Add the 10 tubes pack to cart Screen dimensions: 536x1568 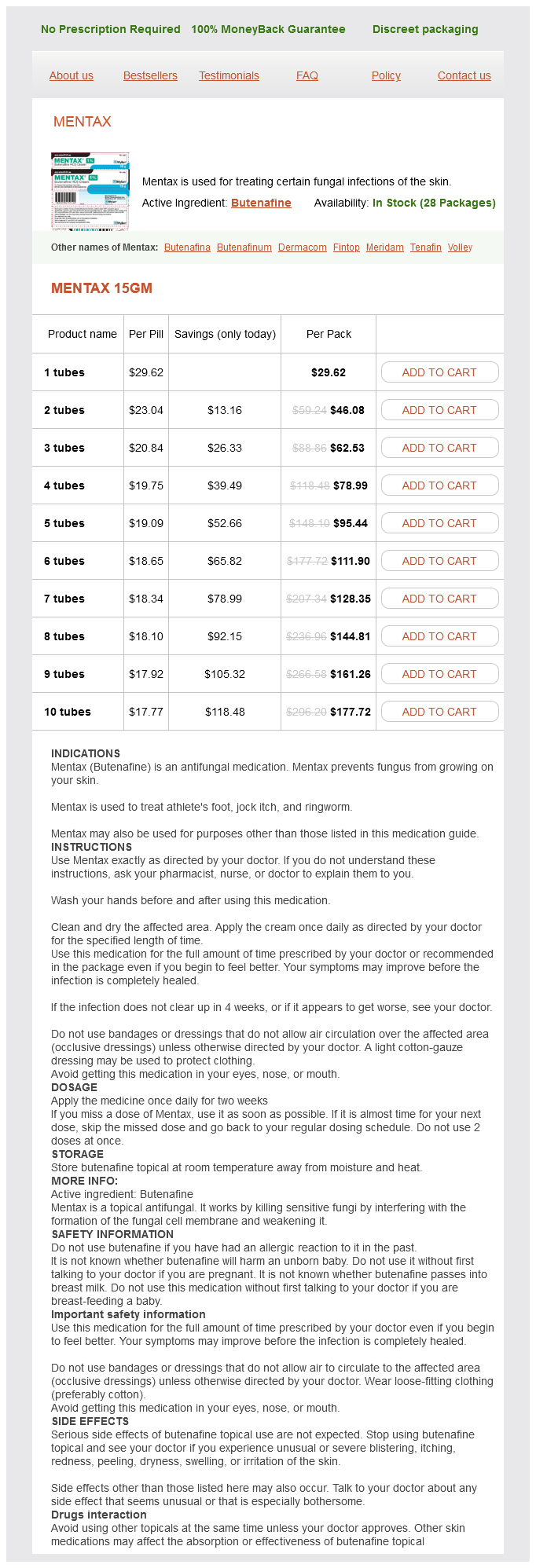pos(439,712)
